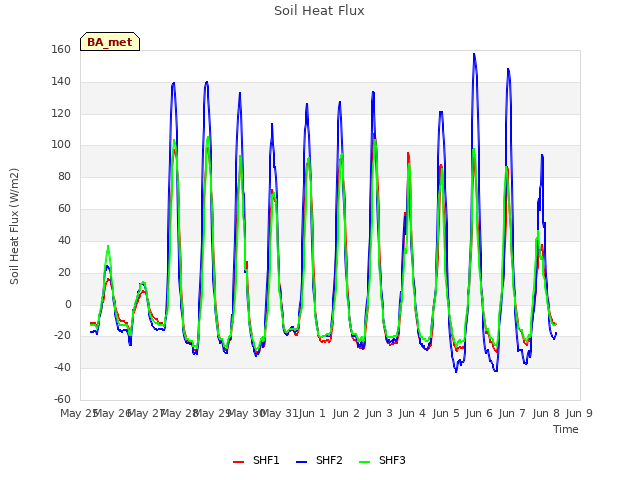Click the Soil Heat Flux (W/m2) axis title

point(14,226)
